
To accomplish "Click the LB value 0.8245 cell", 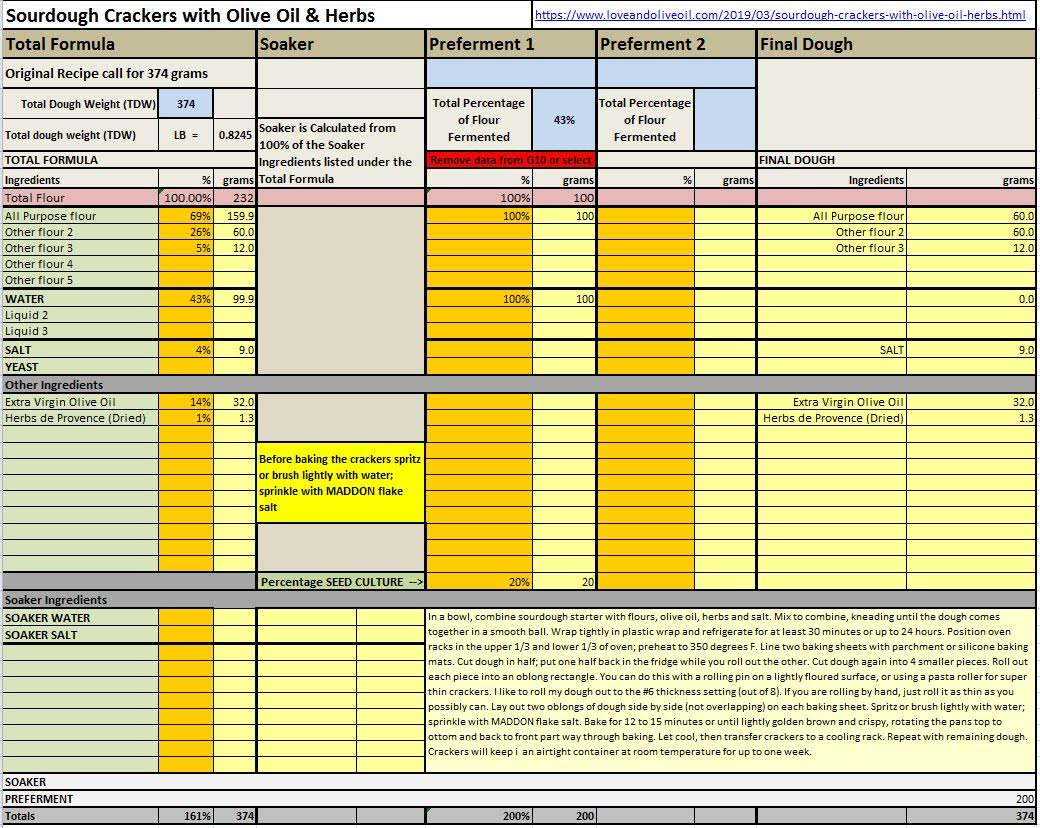I will click(235, 135).
